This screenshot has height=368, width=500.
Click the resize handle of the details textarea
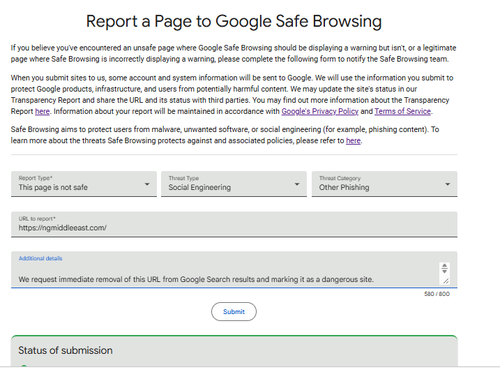coord(446,281)
